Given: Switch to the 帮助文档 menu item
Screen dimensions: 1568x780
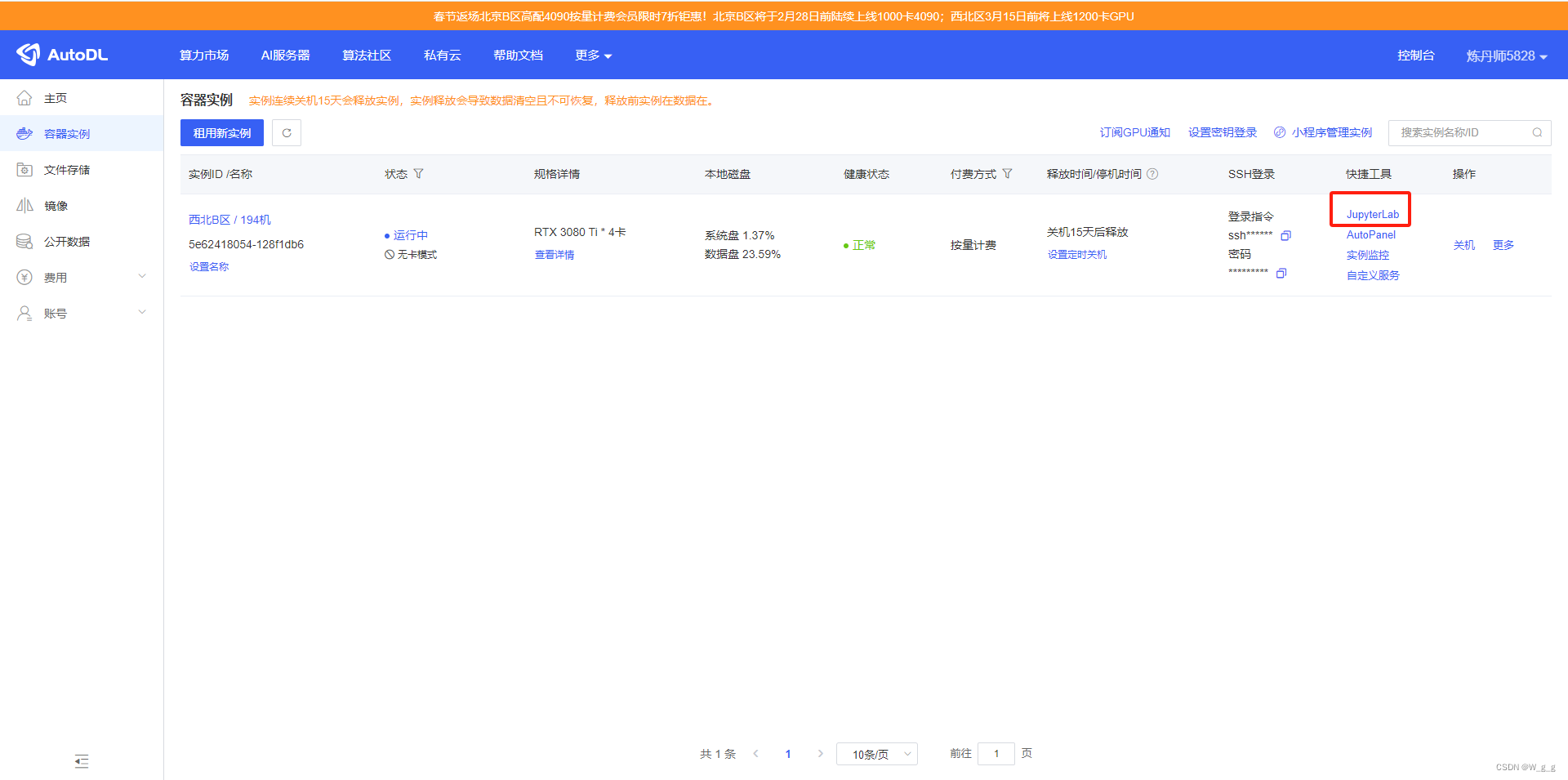Looking at the screenshot, I should pyautogui.click(x=518, y=55).
